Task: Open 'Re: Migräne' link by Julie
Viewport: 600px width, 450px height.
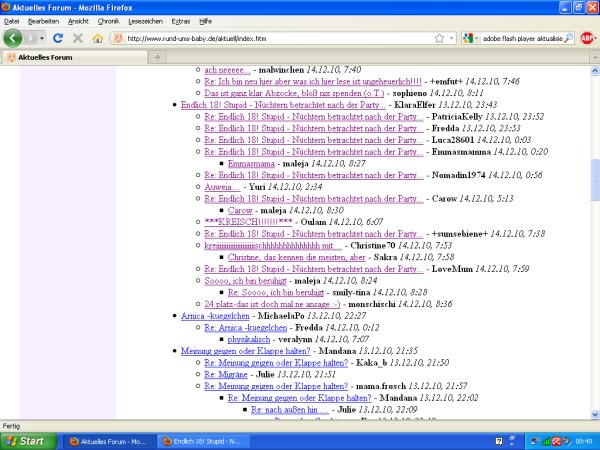Action: click(226, 375)
